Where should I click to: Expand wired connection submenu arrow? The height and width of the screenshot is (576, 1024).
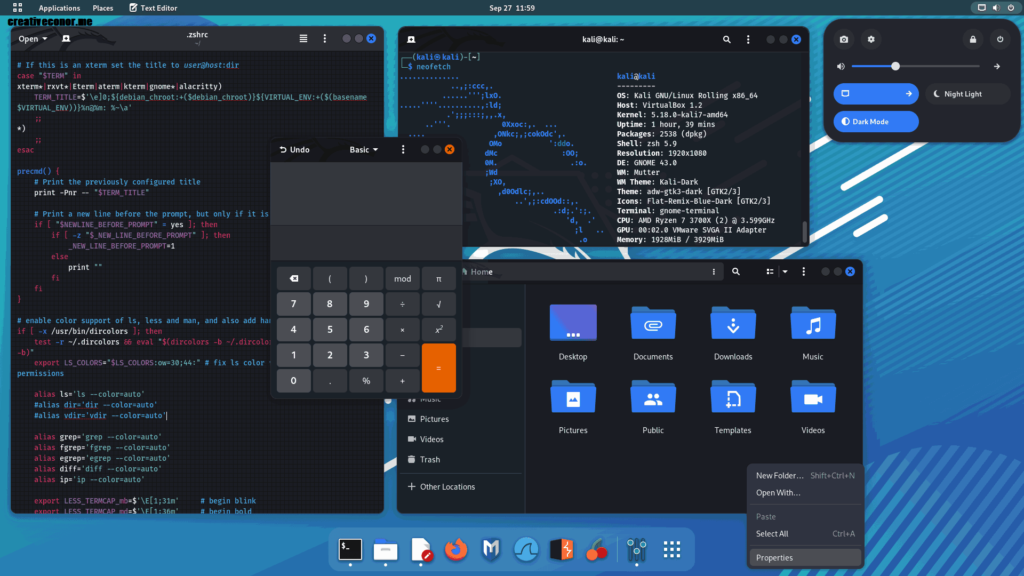(908, 93)
